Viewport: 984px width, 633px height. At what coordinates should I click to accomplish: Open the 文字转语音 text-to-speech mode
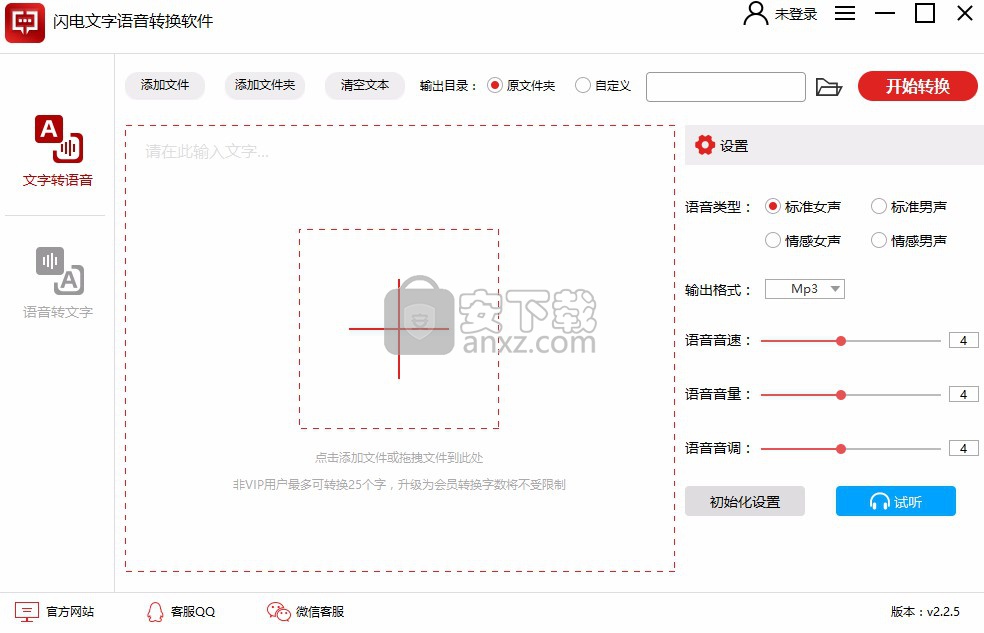coord(58,151)
